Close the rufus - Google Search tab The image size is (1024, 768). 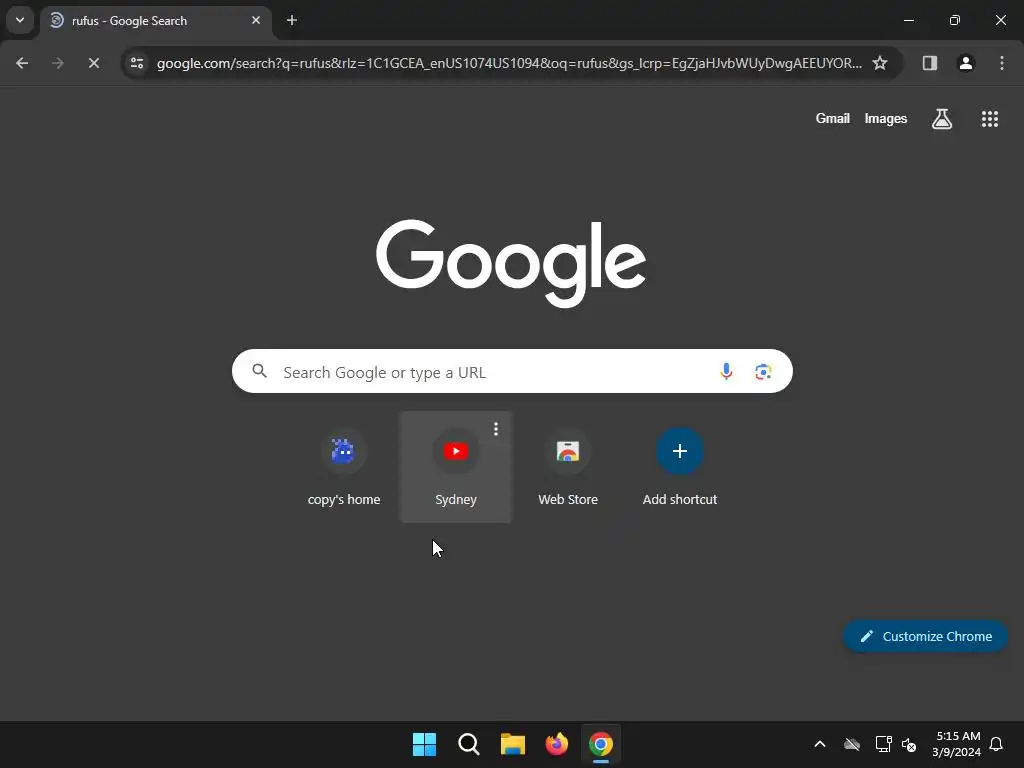click(x=256, y=20)
